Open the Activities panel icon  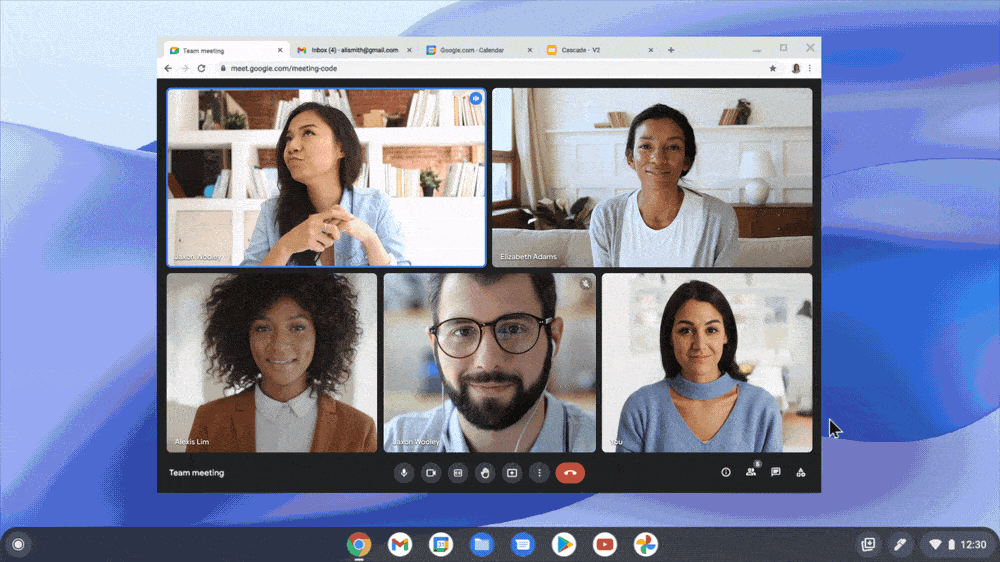(x=800, y=472)
